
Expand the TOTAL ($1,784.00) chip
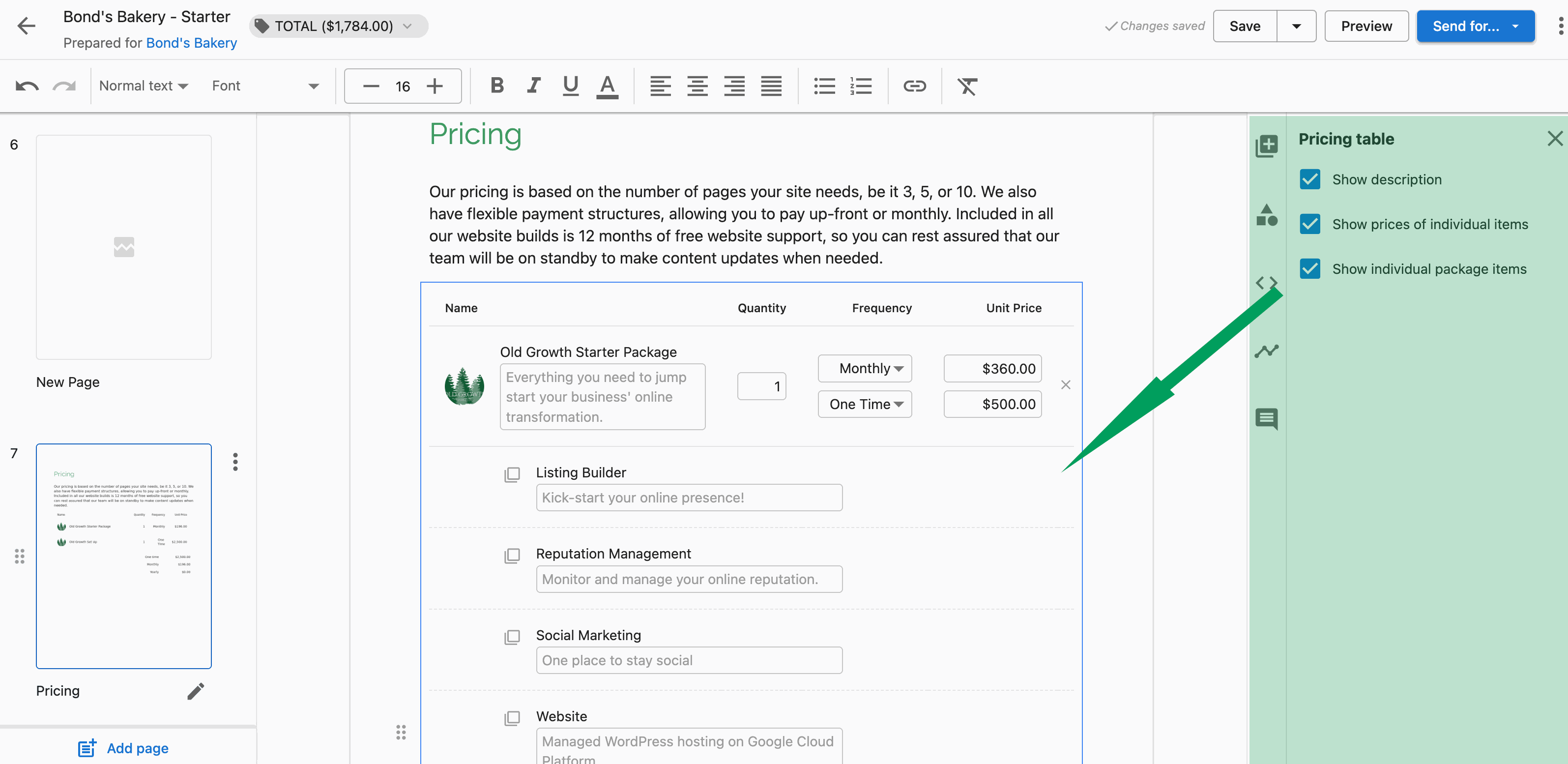[x=339, y=26]
